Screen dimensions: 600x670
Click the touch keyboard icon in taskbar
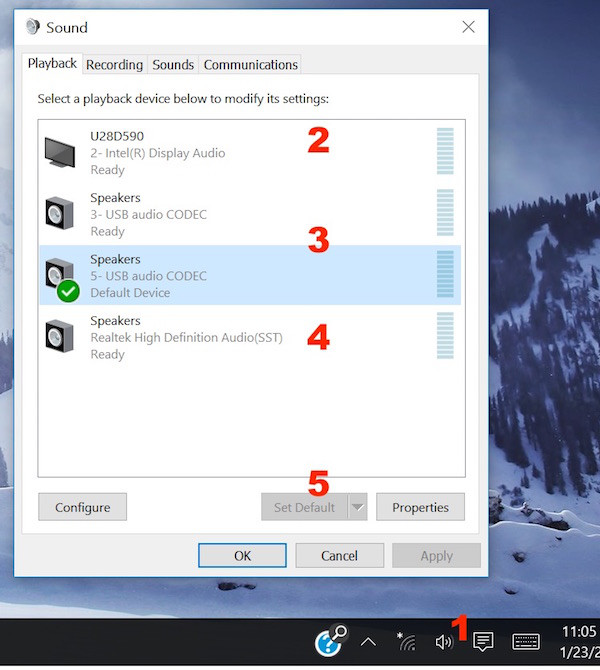pos(526,642)
